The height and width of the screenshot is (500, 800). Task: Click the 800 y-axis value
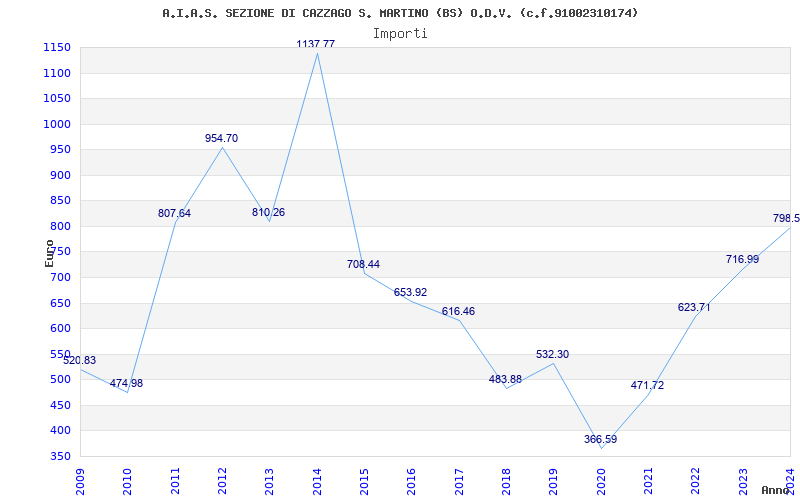[x=61, y=227]
